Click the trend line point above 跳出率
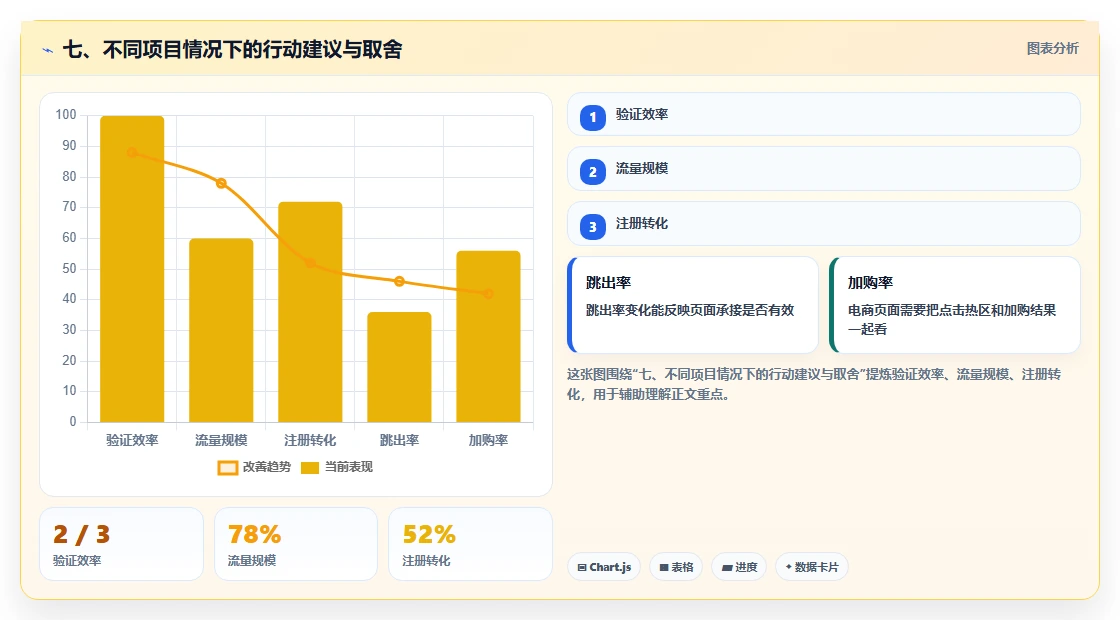Viewport: 1120px width, 620px height. [399, 281]
